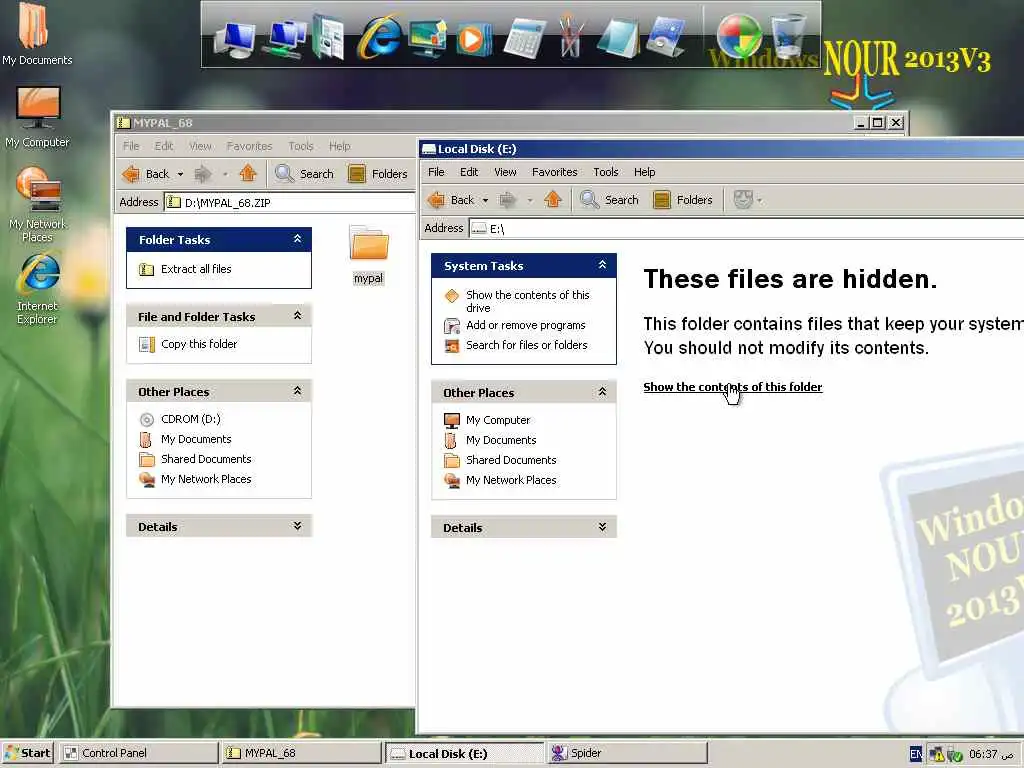Image resolution: width=1024 pixels, height=768 pixels.
Task: Open File menu in Local Disk (E:)
Action: click(436, 172)
